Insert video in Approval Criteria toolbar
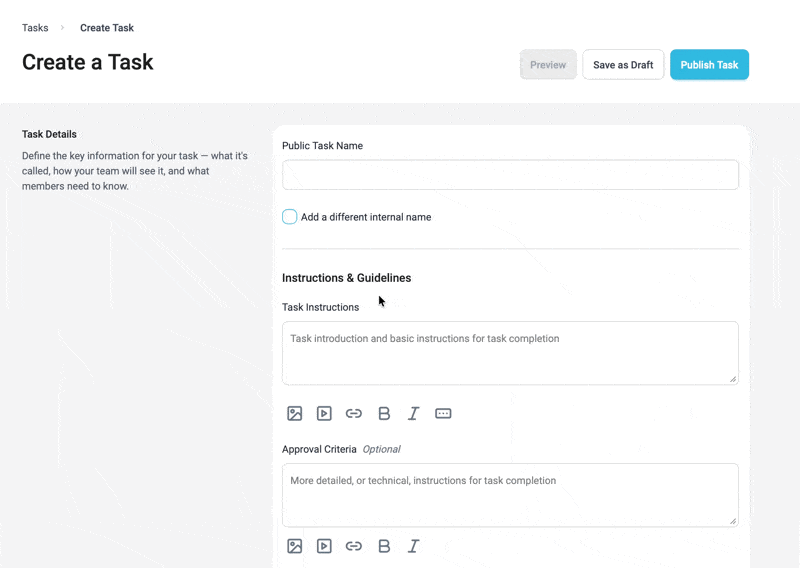The image size is (800, 568). point(324,546)
